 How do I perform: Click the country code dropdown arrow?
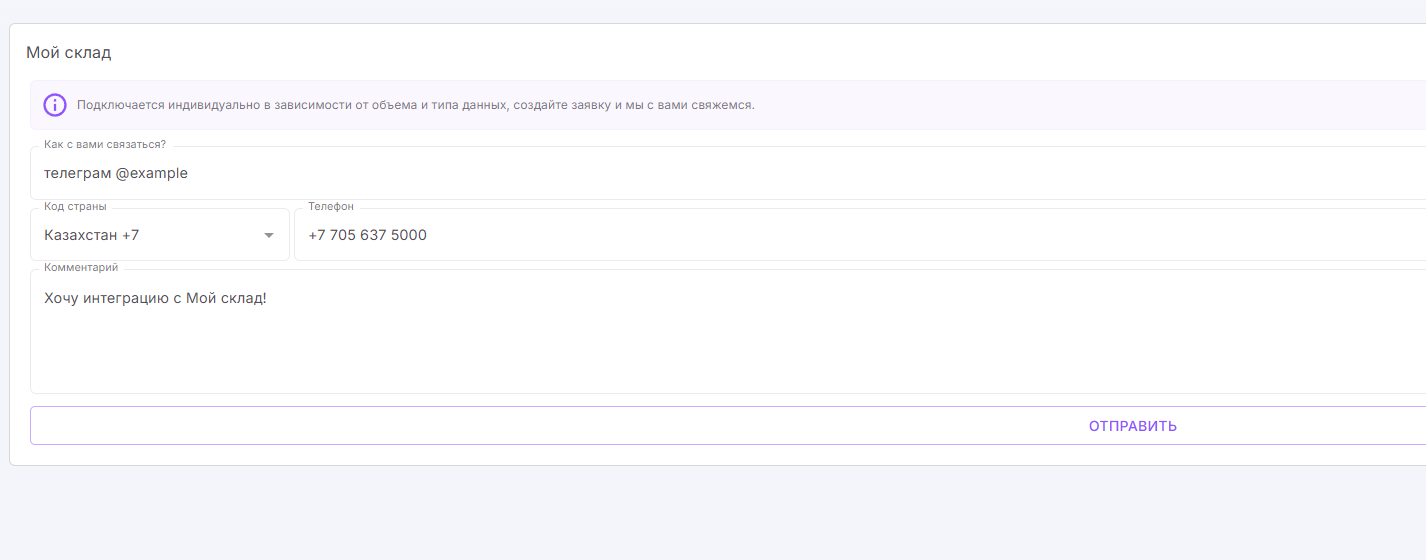point(268,235)
